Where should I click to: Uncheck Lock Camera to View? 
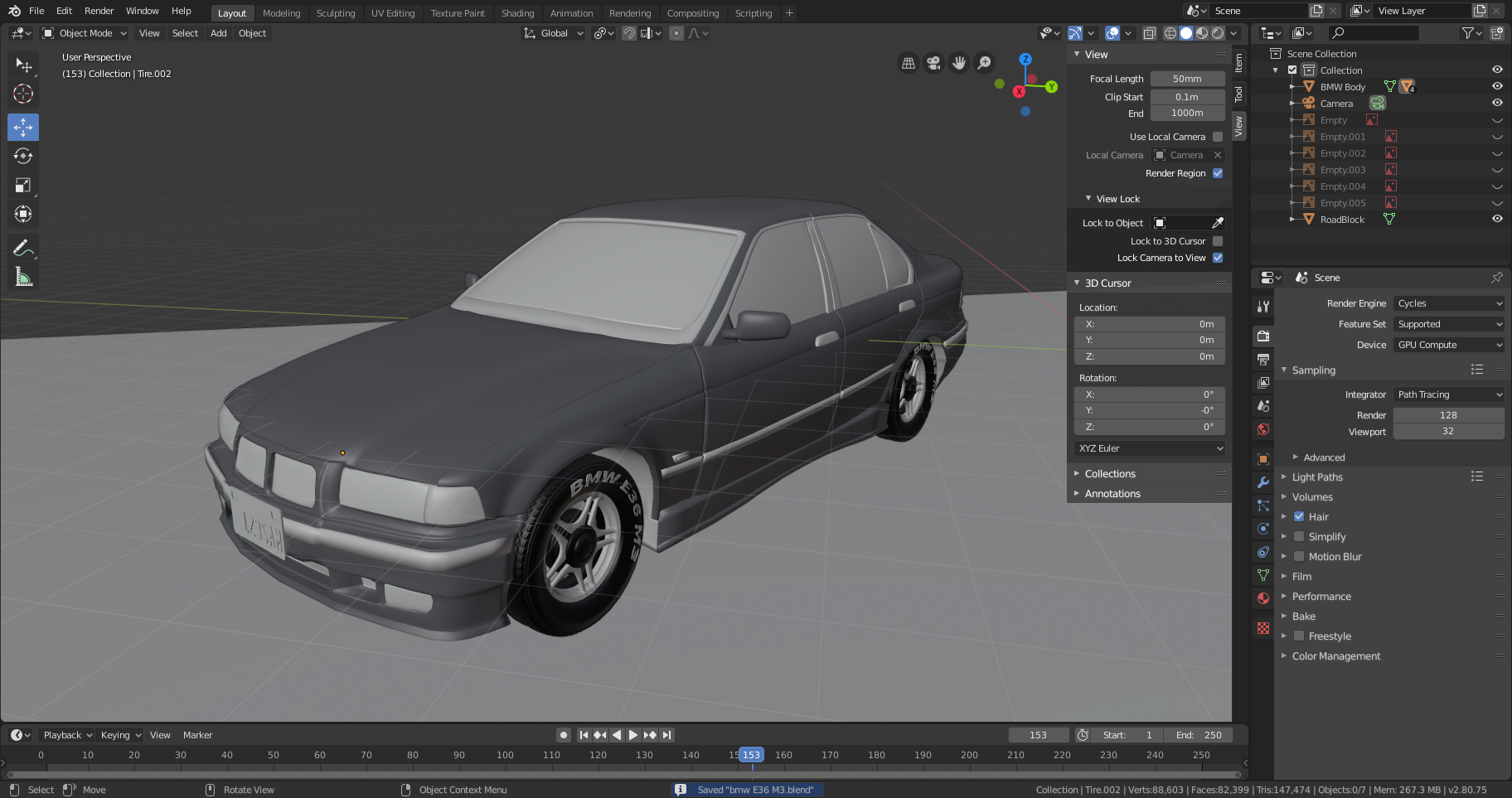click(x=1217, y=258)
